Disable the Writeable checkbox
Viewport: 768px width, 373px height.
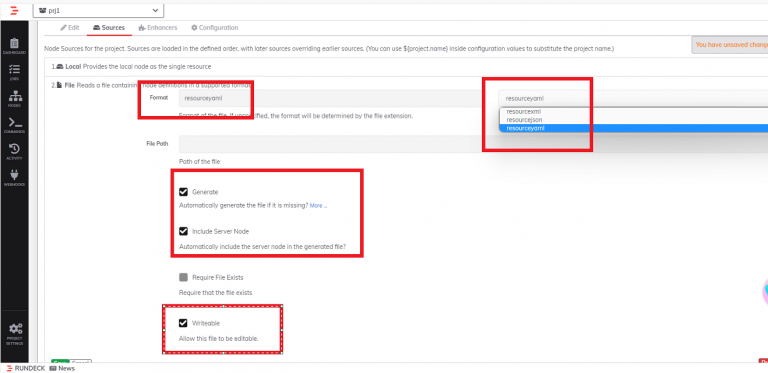184,323
